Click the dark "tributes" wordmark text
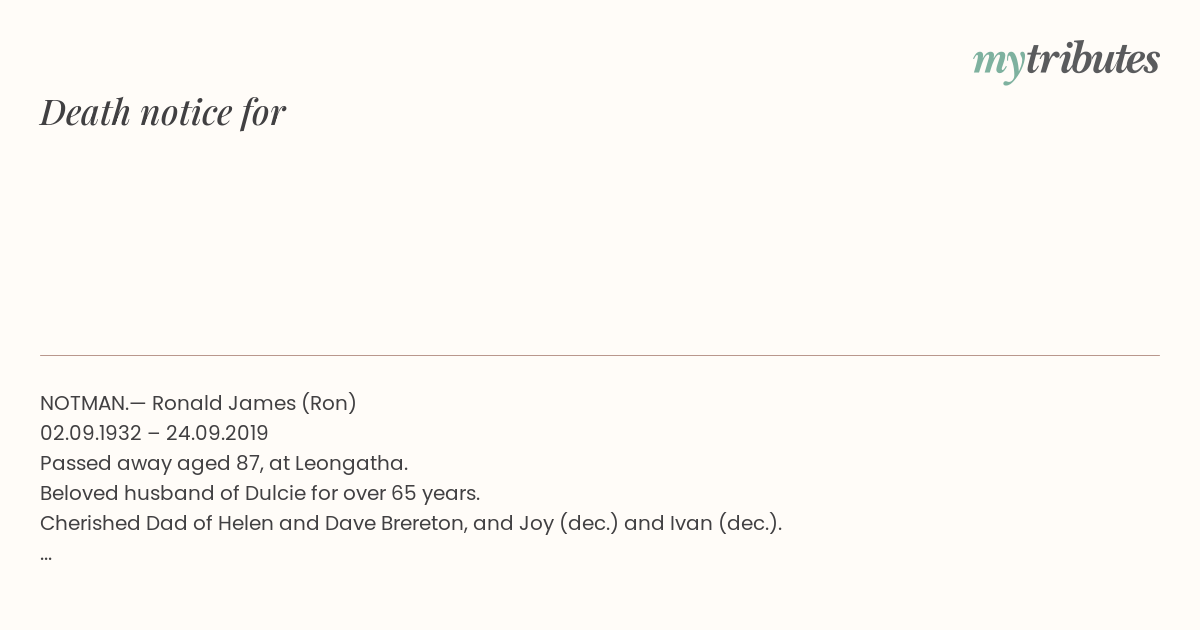 pyautogui.click(x=1093, y=59)
